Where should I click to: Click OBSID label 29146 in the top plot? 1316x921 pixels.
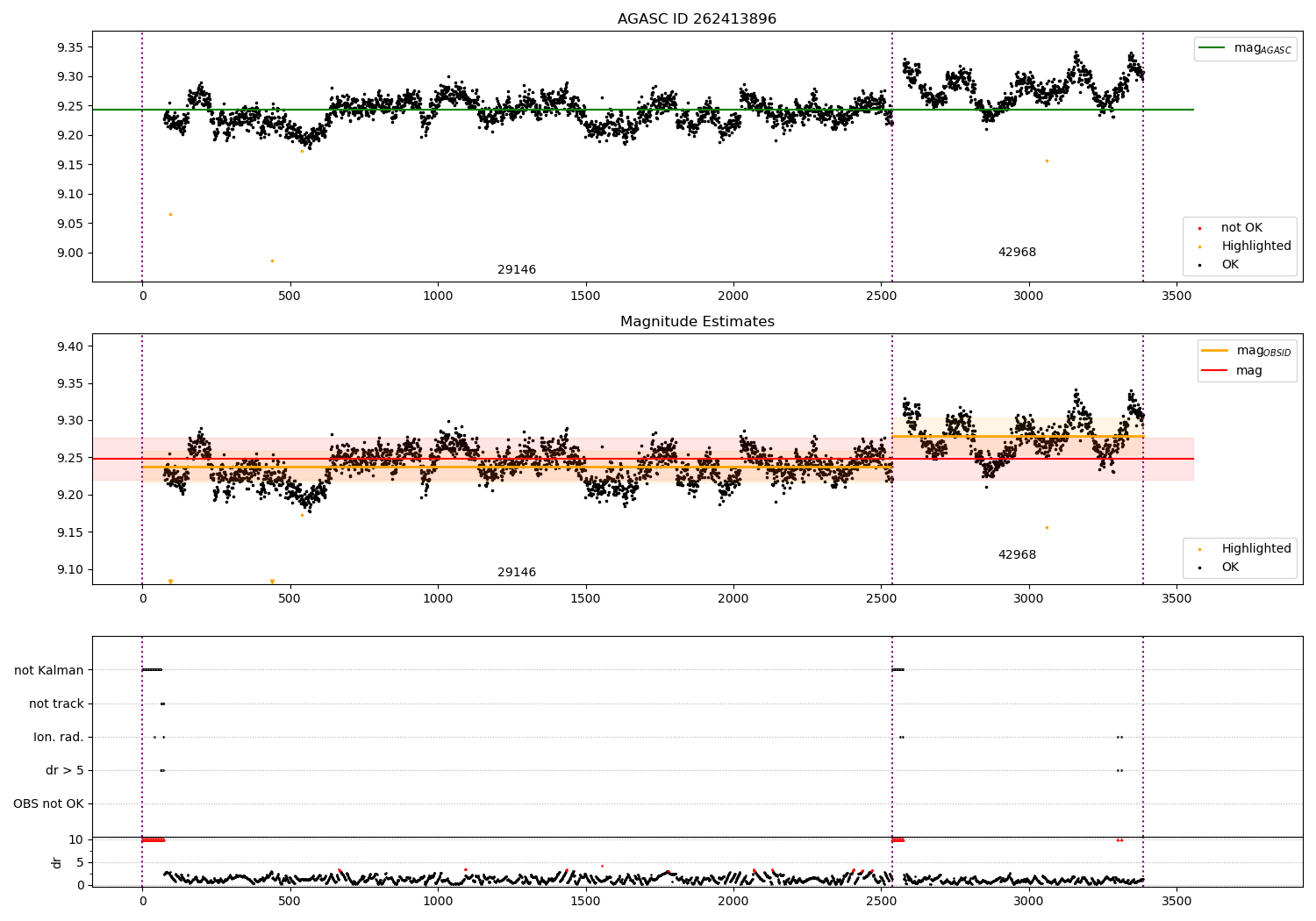[517, 269]
